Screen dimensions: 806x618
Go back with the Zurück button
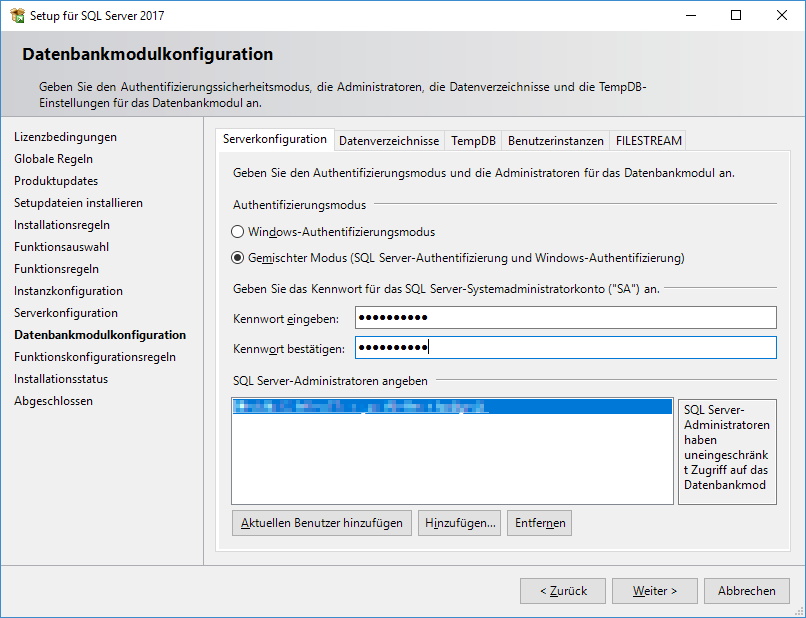tap(563, 591)
